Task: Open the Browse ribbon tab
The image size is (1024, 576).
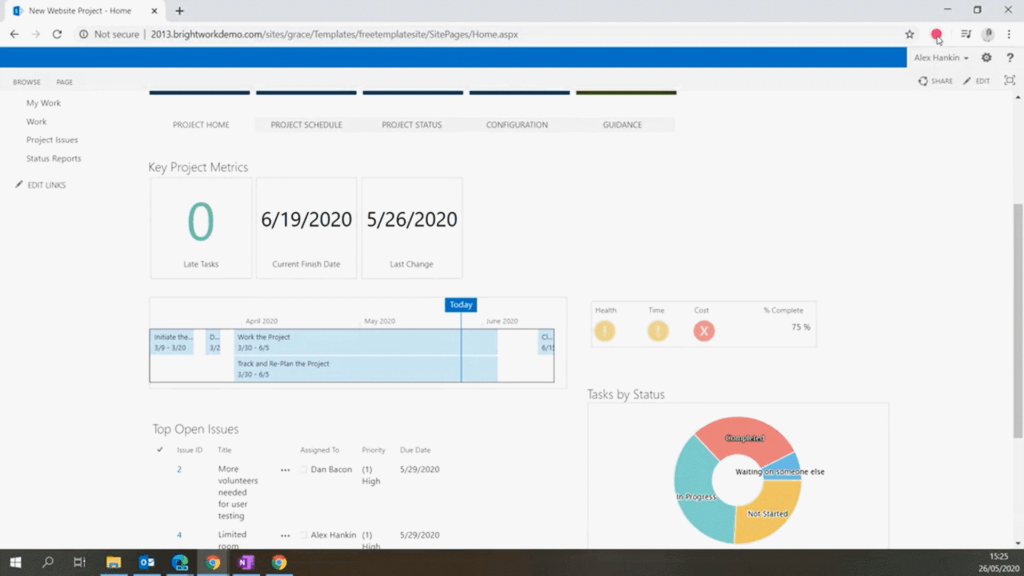Action: (27, 82)
